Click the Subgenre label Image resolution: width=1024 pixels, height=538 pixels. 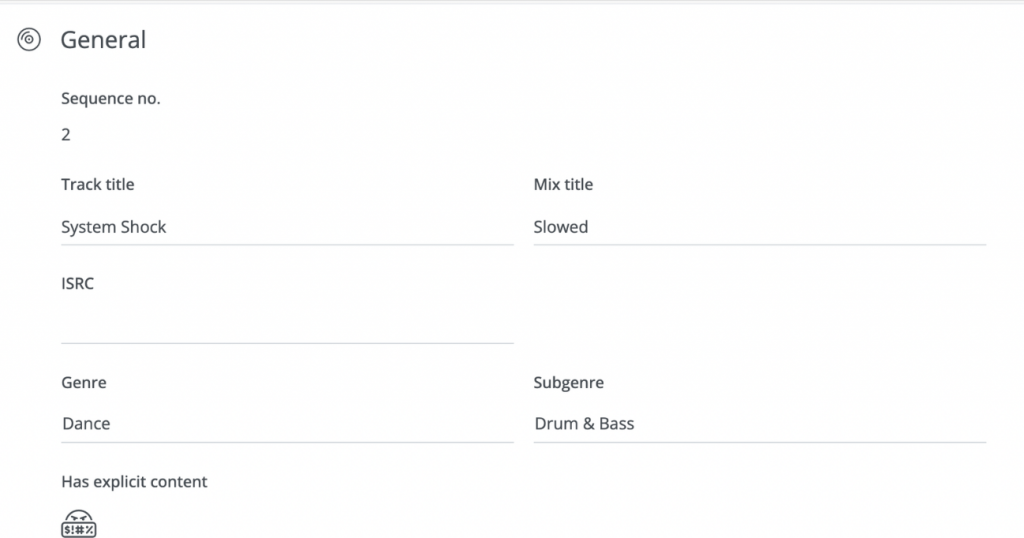(568, 383)
